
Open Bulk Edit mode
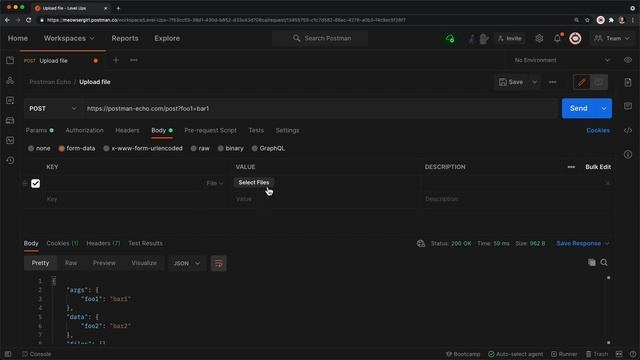pyautogui.click(x=598, y=167)
